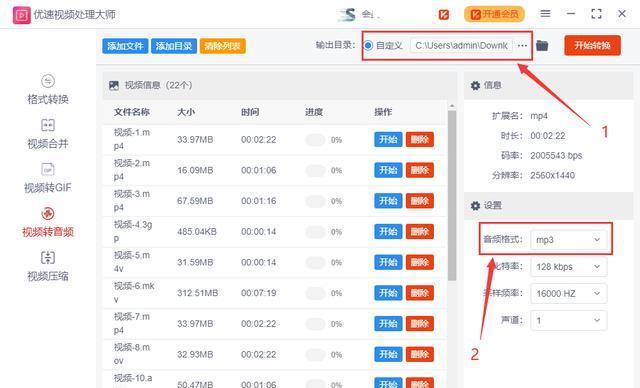This screenshot has height=388, width=640.
Task: Click the 清除列表 button
Action: click(222, 46)
